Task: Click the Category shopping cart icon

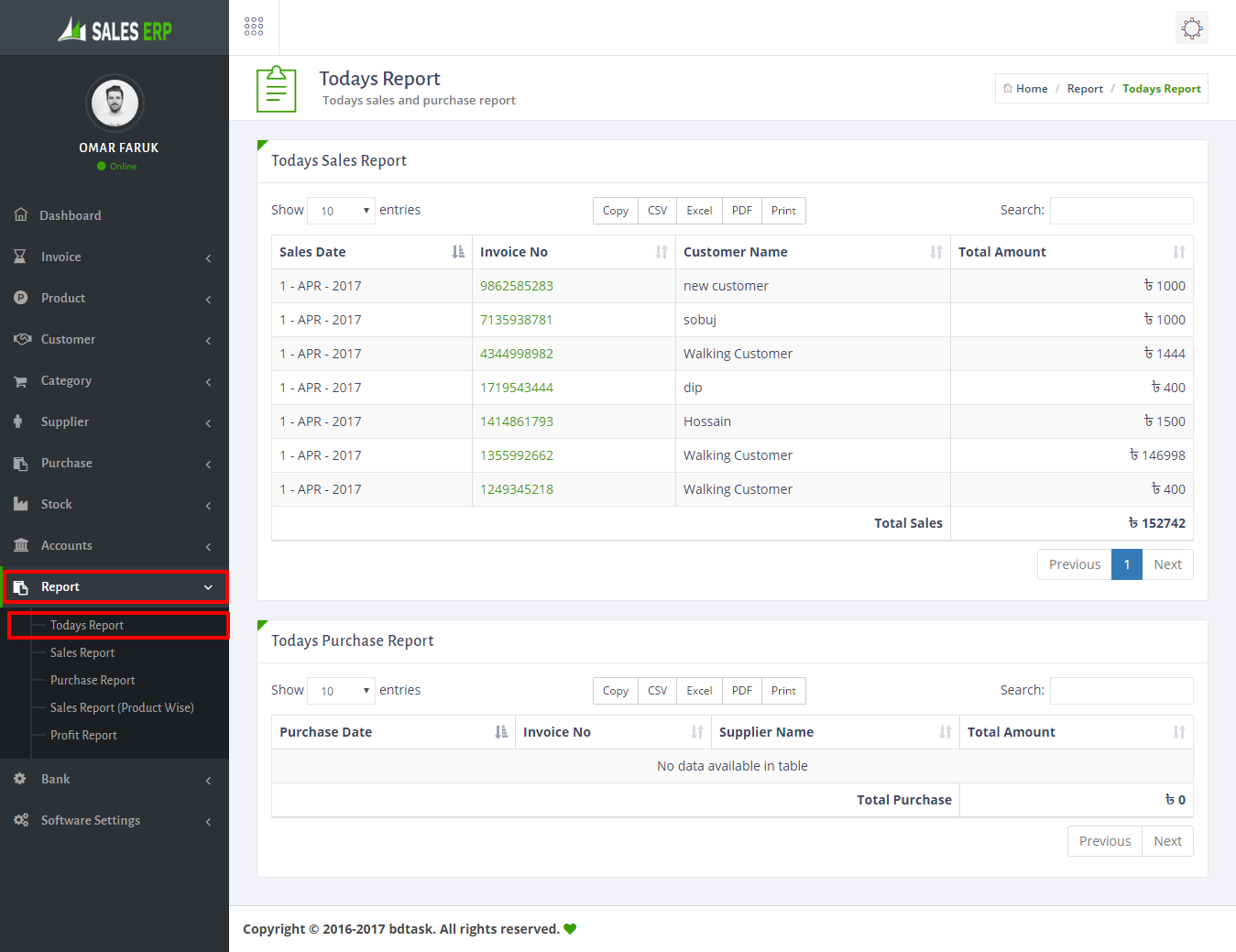Action: tap(20, 381)
